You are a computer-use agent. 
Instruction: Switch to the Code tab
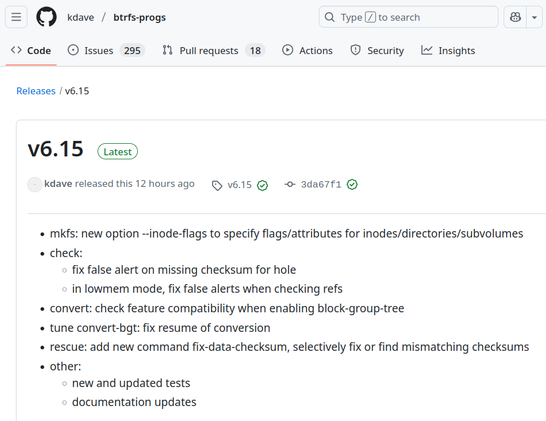pos(31,50)
